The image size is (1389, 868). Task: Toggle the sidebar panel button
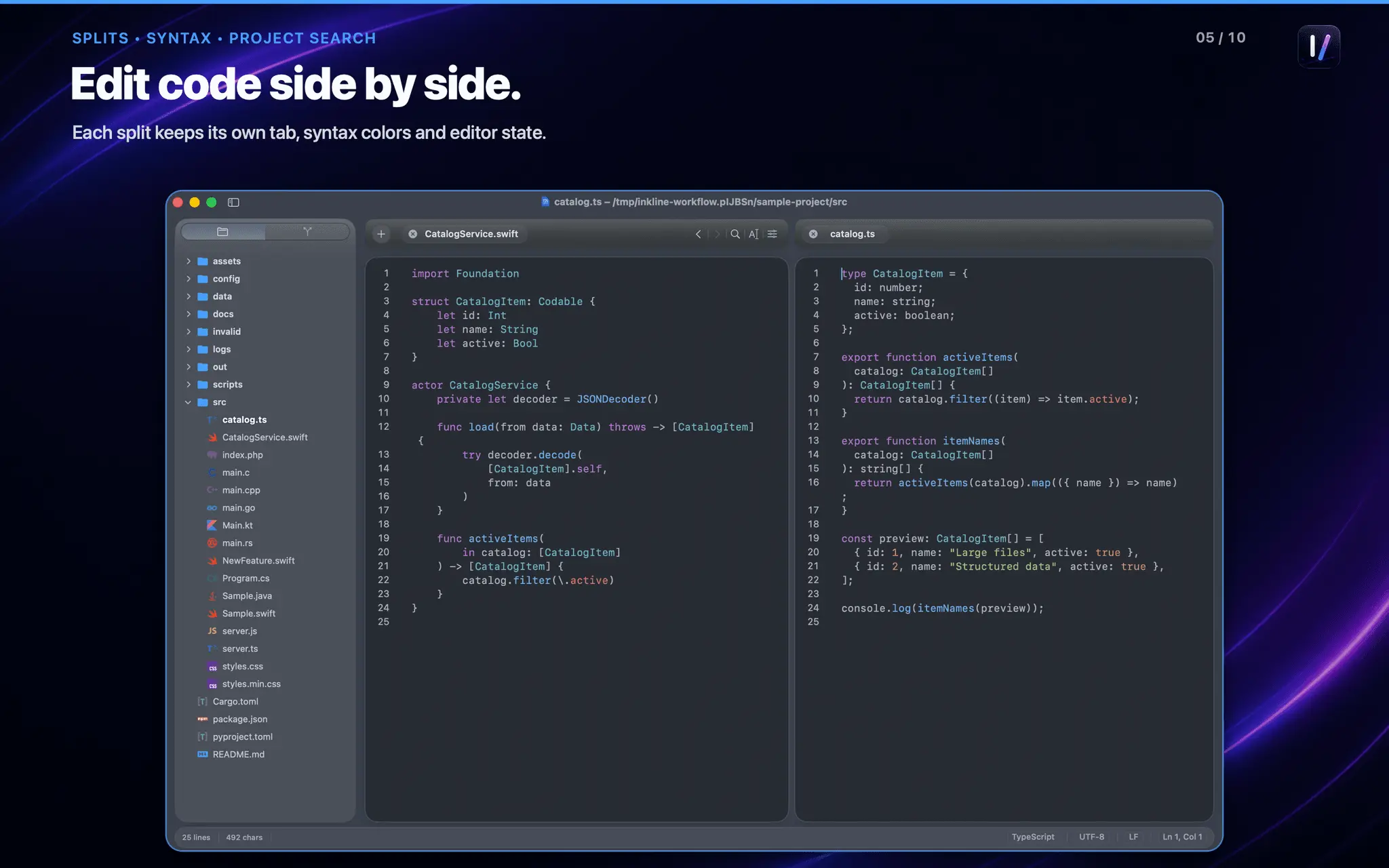[x=233, y=202]
